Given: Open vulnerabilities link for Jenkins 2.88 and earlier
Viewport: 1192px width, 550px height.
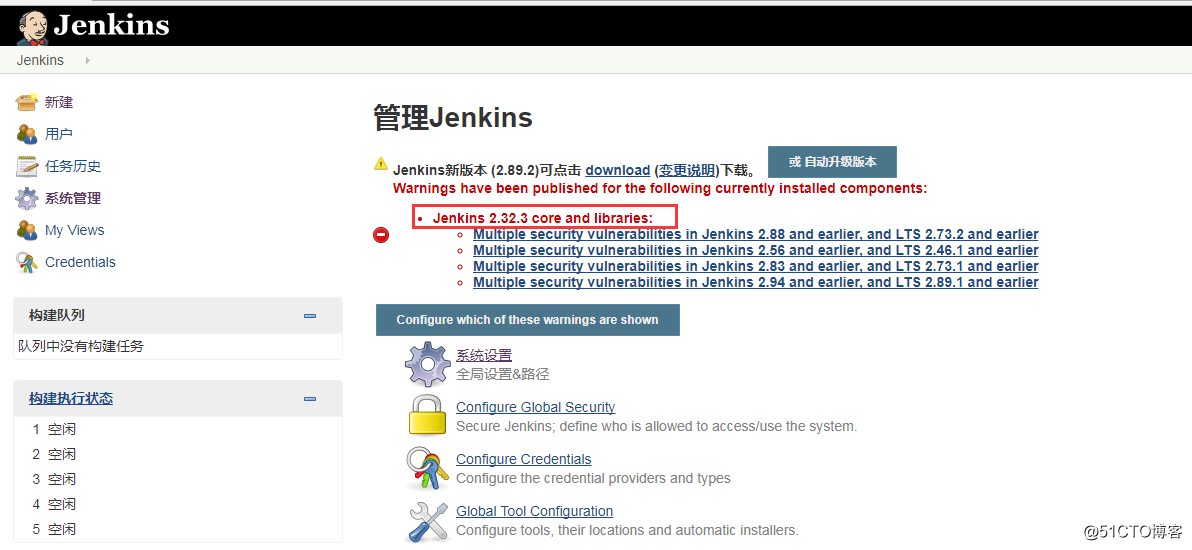Looking at the screenshot, I should coord(756,234).
